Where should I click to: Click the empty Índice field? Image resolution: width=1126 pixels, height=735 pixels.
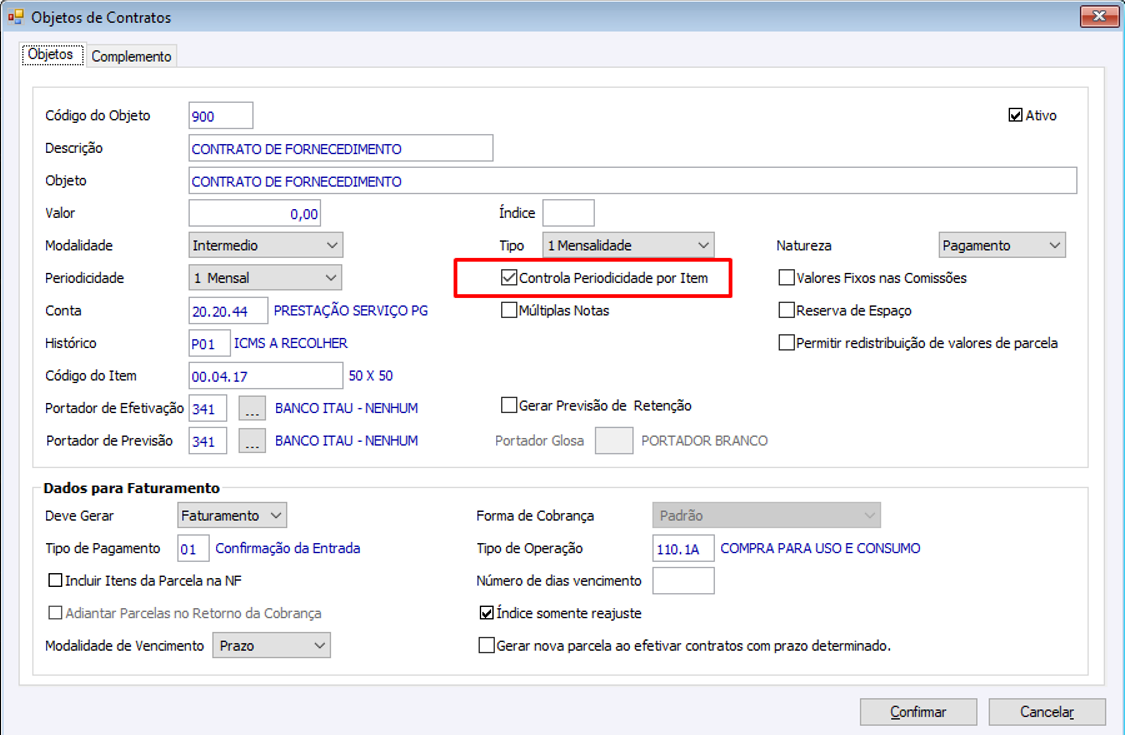[569, 213]
